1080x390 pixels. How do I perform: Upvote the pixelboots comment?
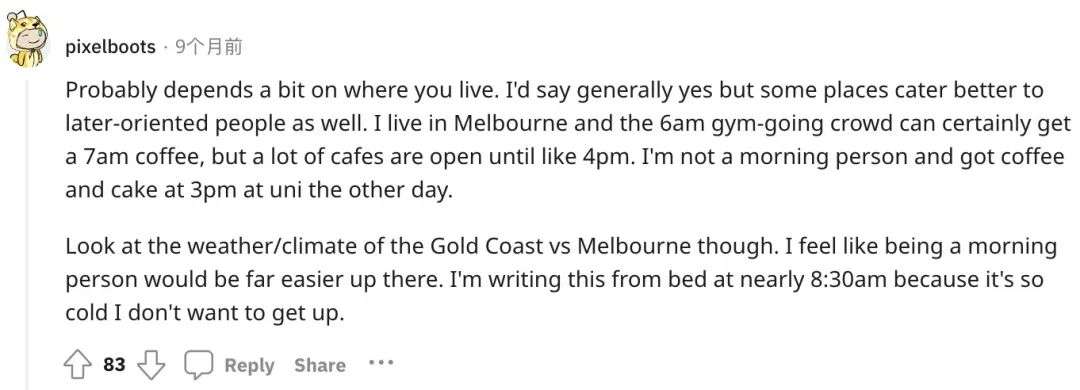click(x=77, y=365)
